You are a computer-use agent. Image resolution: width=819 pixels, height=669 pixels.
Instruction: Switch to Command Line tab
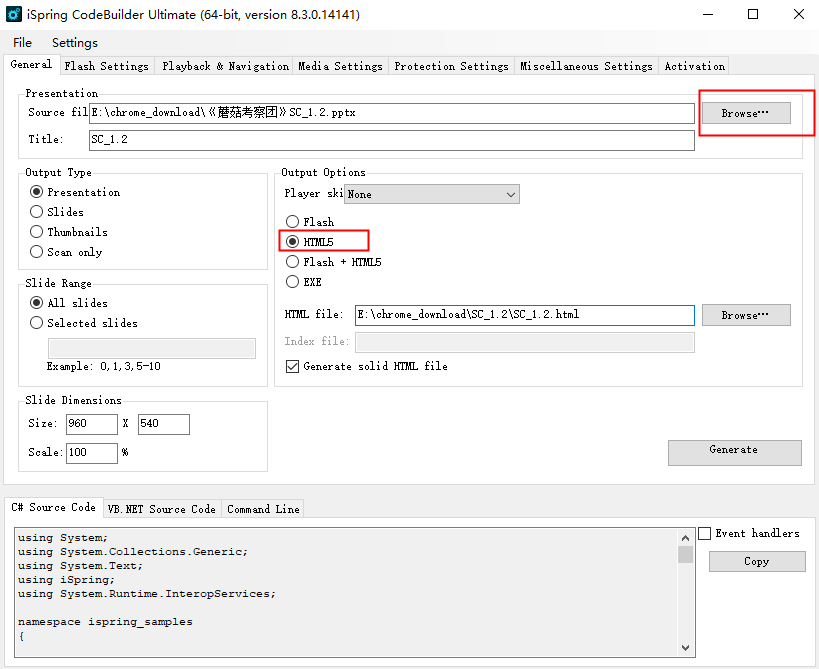pos(263,509)
